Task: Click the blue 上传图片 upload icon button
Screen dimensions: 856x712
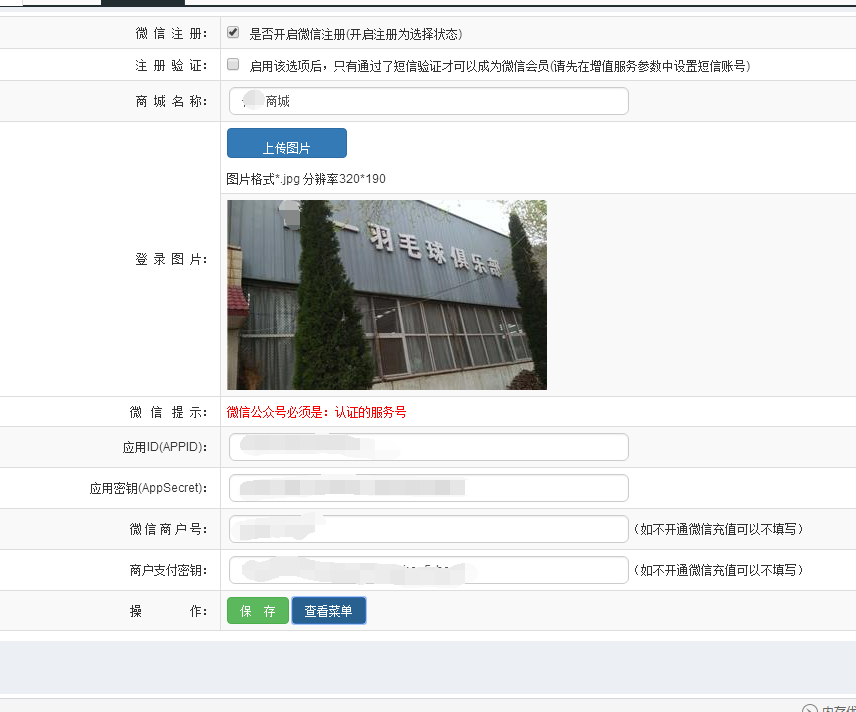Action: click(286, 143)
